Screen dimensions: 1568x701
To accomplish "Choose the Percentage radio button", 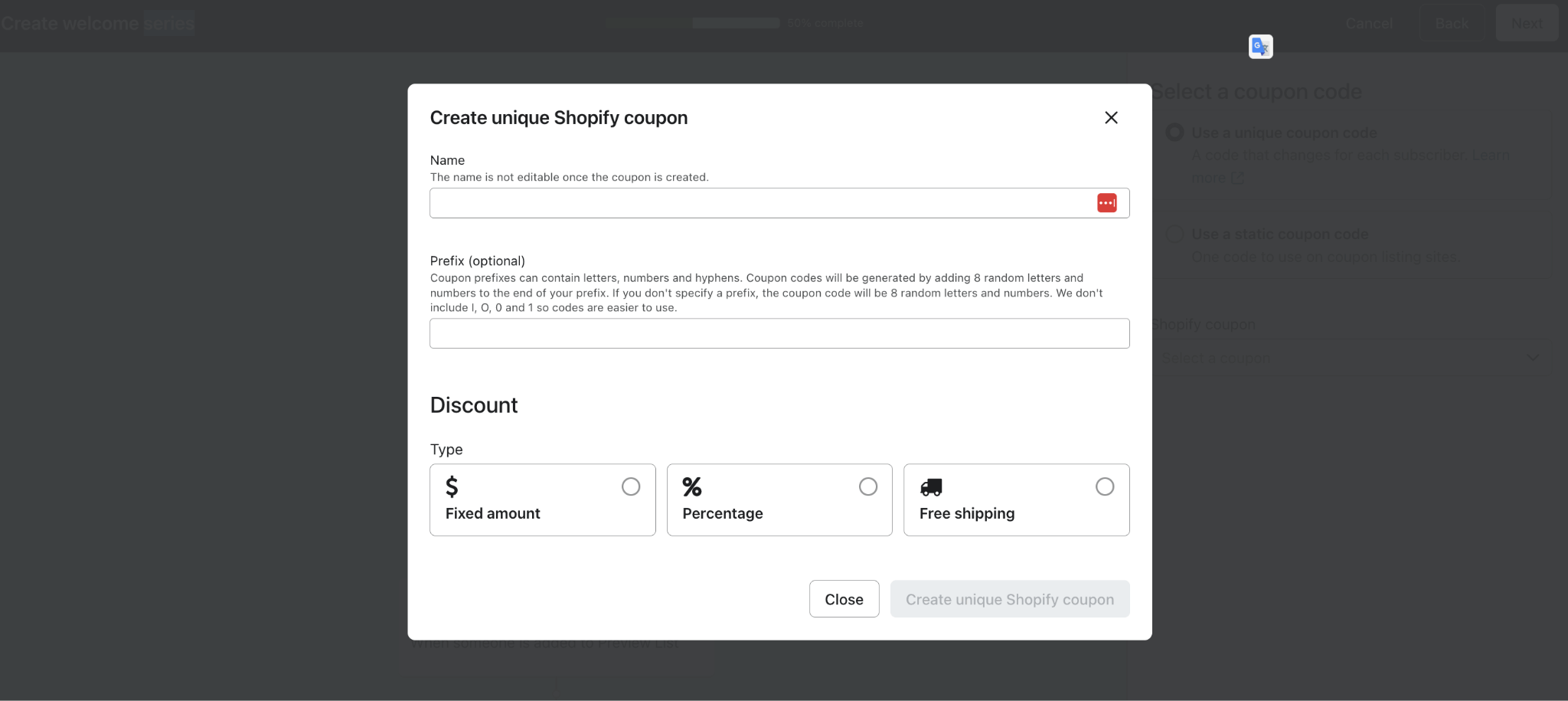I will point(867,486).
